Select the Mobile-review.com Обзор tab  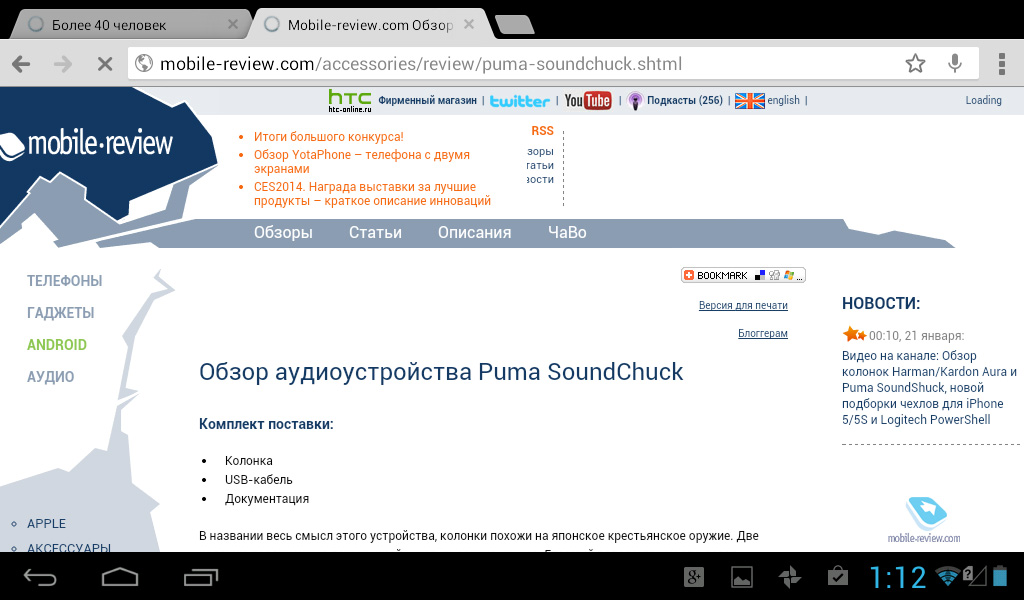[x=370, y=25]
